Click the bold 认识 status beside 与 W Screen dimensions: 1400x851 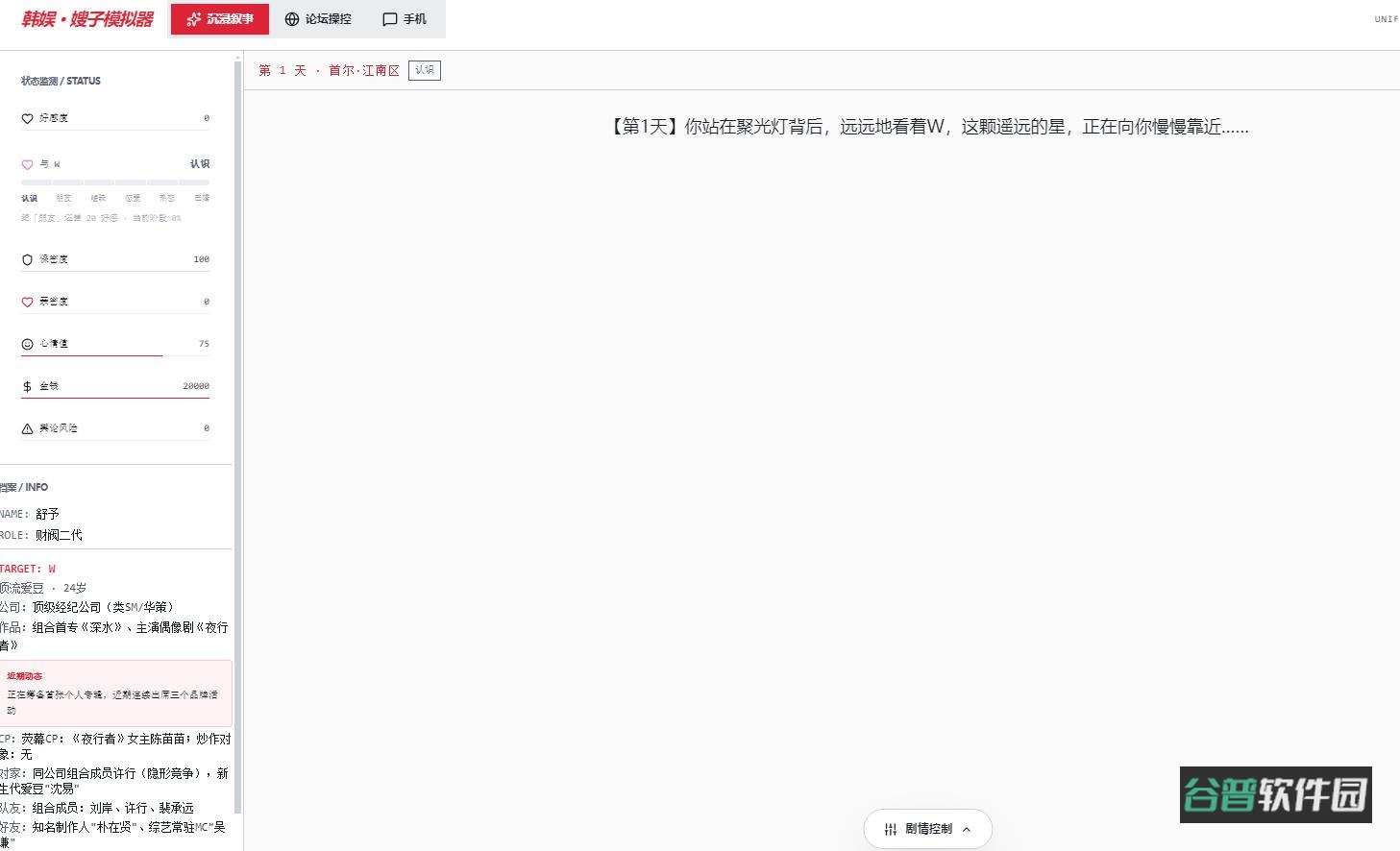coord(200,164)
